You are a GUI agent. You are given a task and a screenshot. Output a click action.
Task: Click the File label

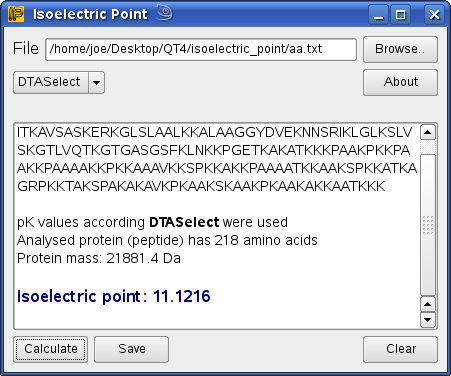coord(26,49)
